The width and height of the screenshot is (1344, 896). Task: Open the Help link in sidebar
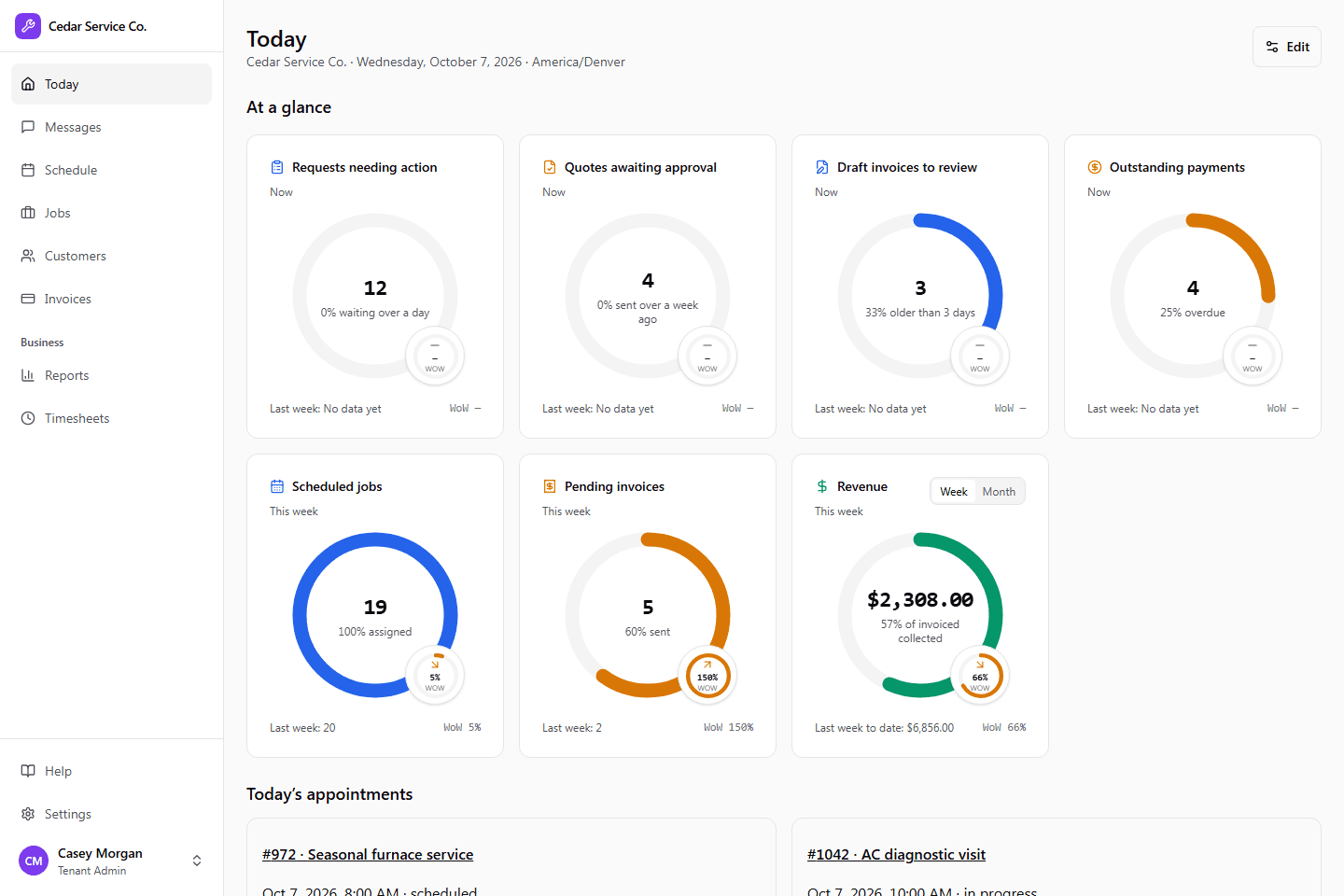point(111,771)
